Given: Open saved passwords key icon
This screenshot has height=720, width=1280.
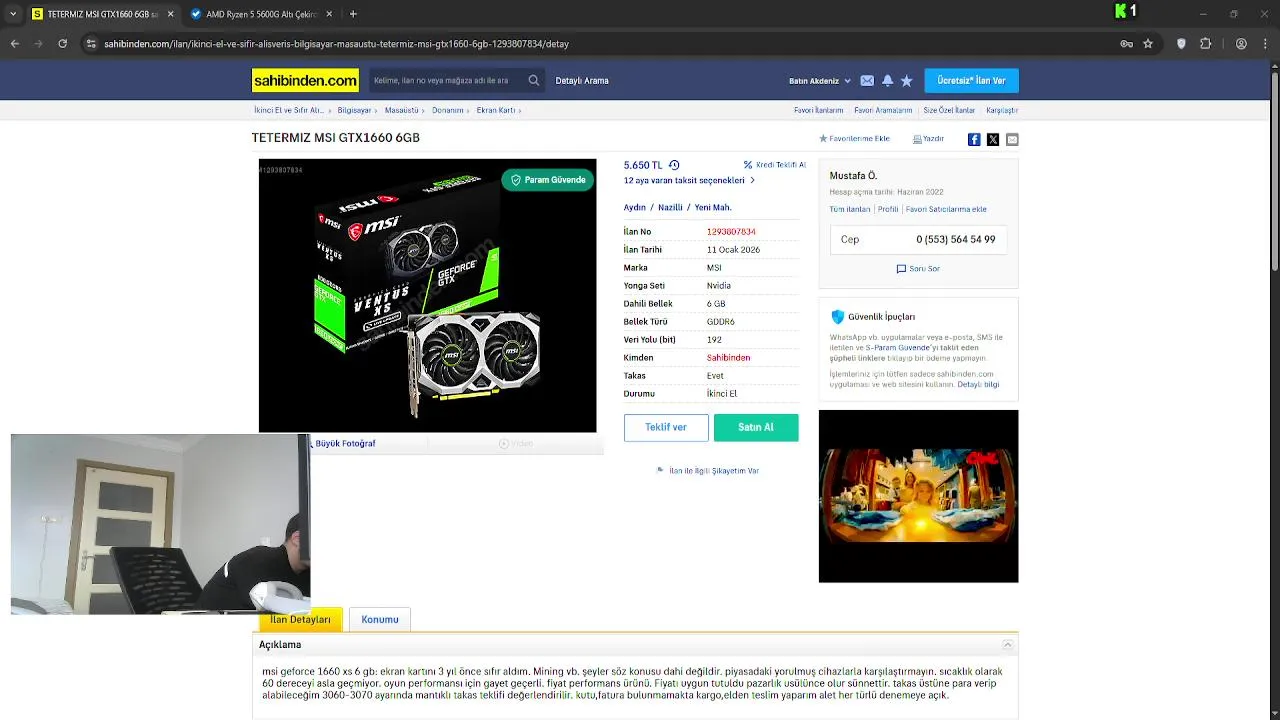Looking at the screenshot, I should coord(1127,44).
